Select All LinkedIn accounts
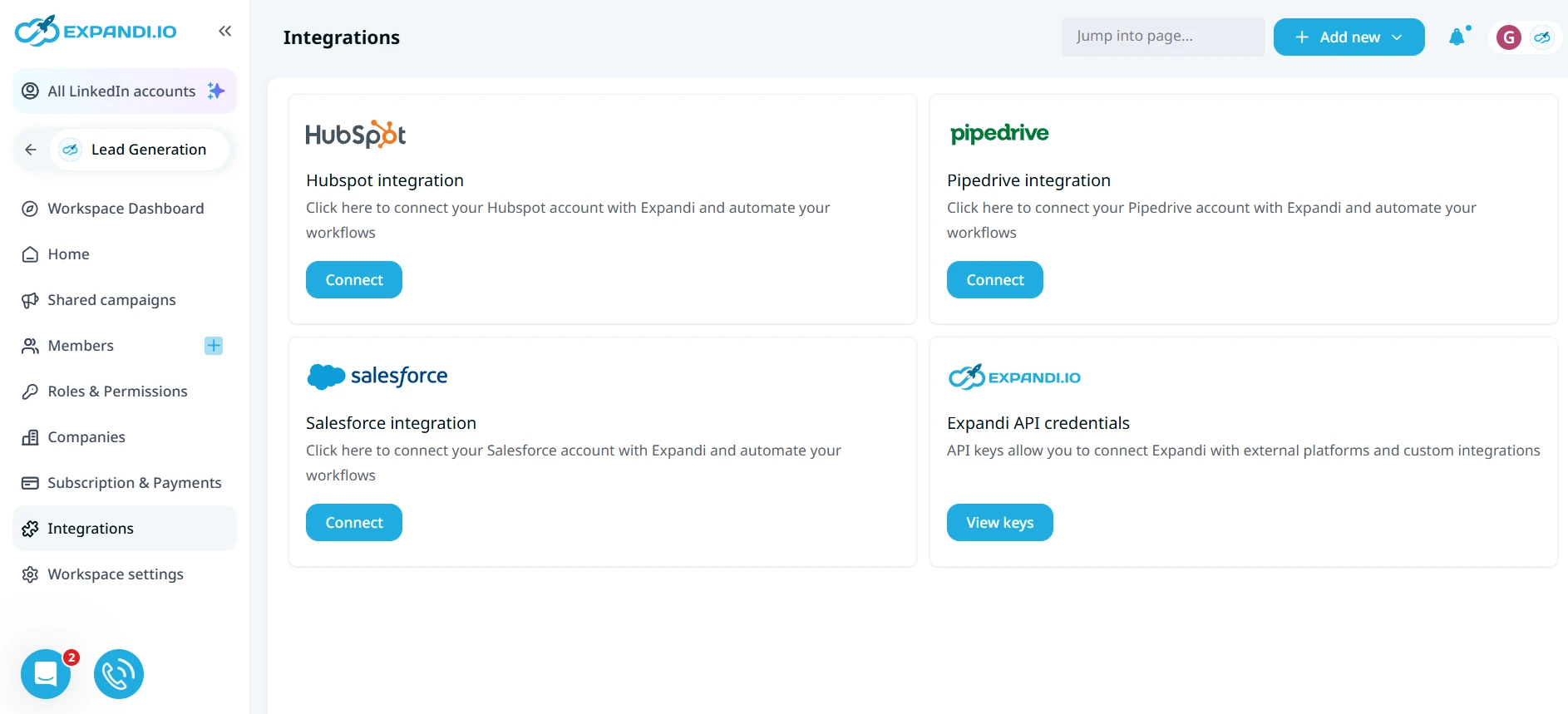1568x714 pixels. [121, 91]
